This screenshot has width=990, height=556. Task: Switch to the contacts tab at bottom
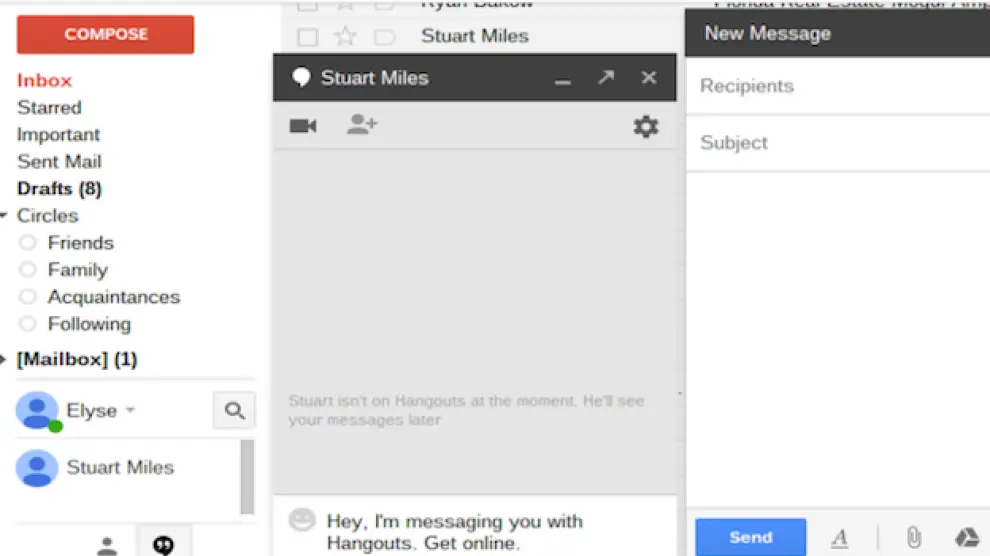click(x=107, y=545)
